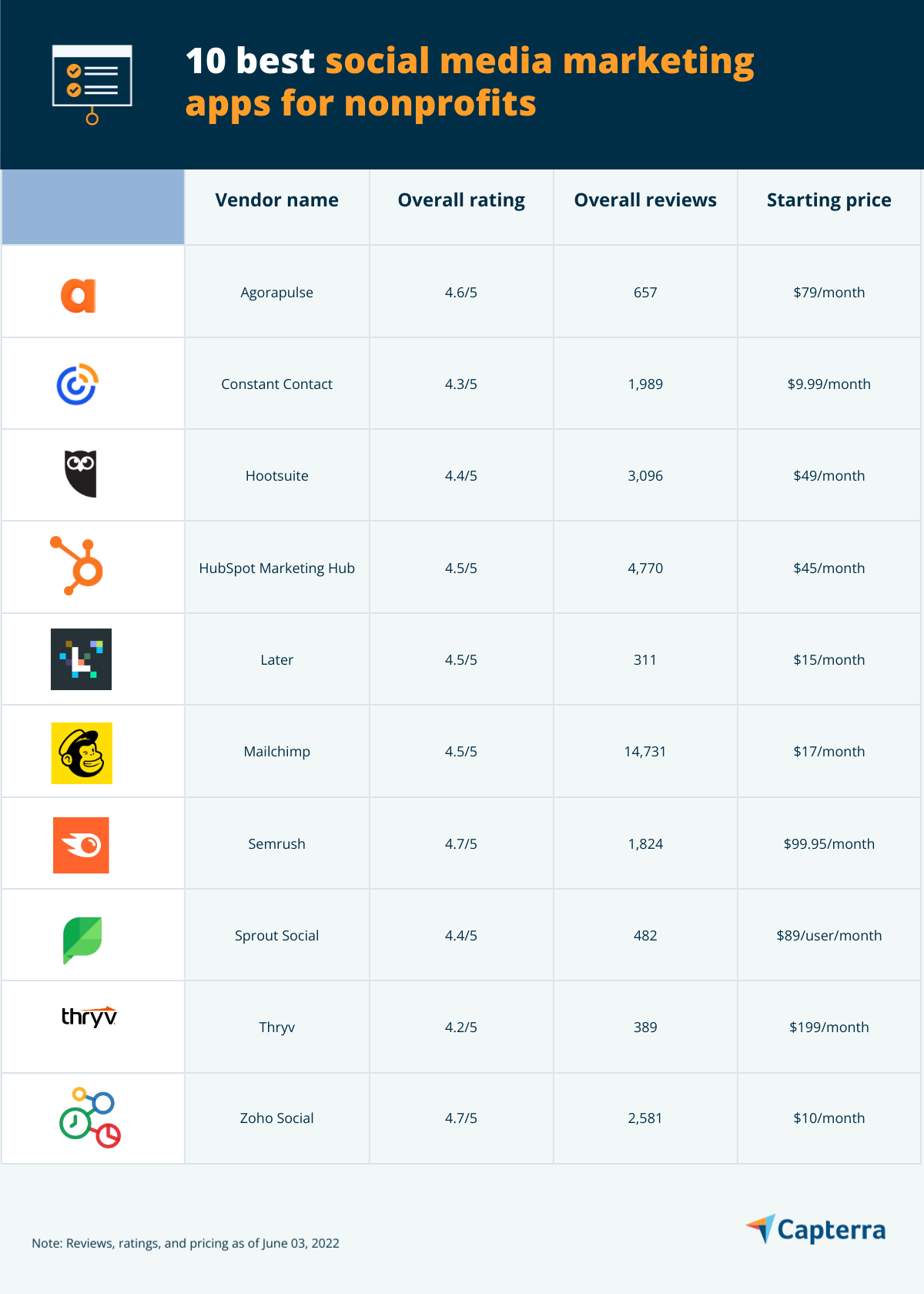This screenshot has height=1294, width=924.
Task: Click Mailchimp's 14,731 reviews cell
Action: coord(645,752)
